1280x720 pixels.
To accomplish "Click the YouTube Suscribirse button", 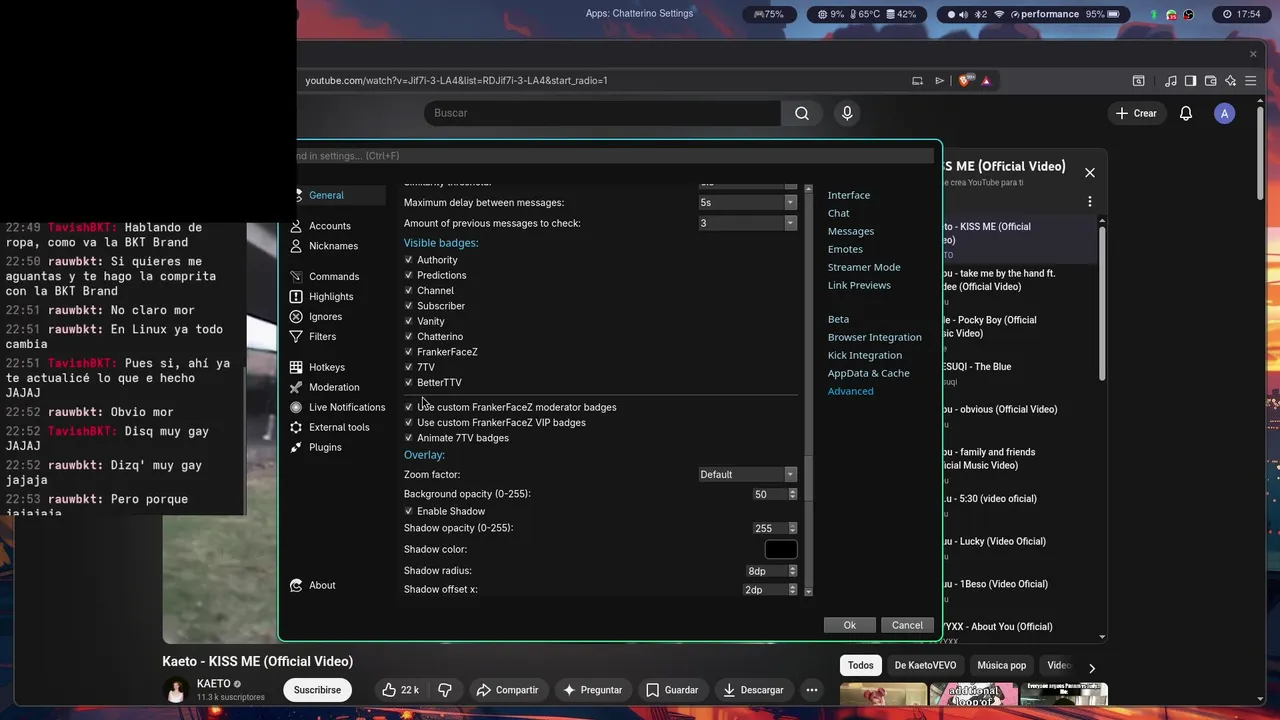I will (x=317, y=690).
